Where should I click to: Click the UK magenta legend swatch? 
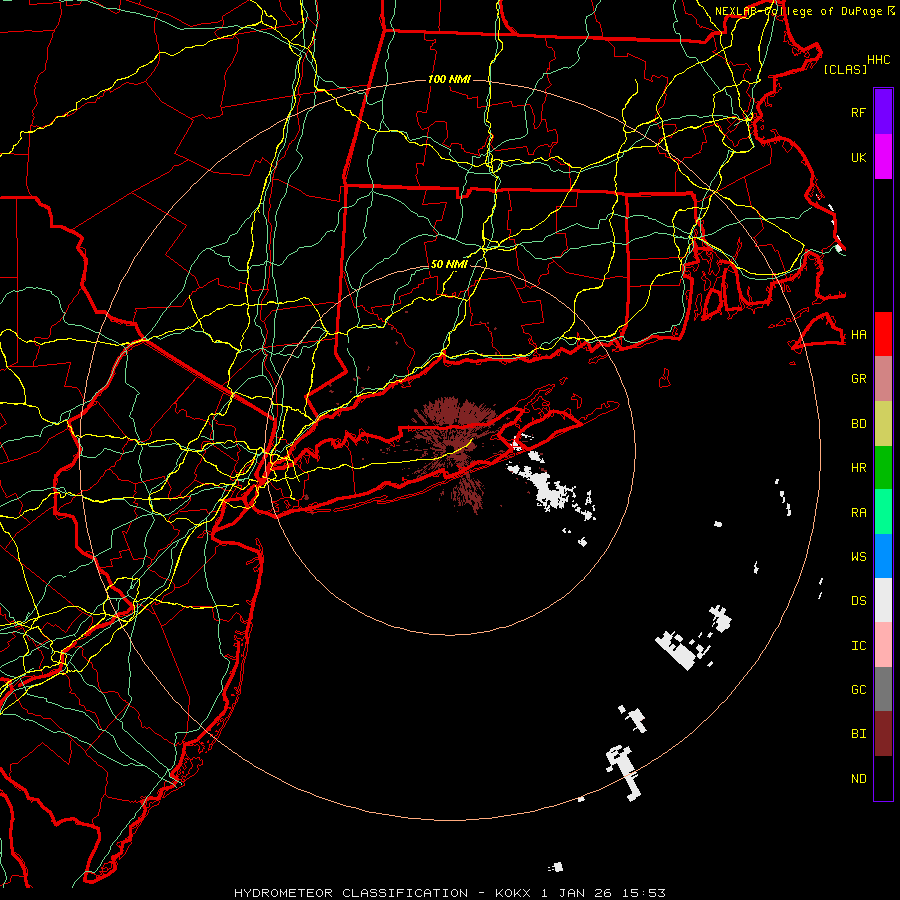click(x=883, y=157)
